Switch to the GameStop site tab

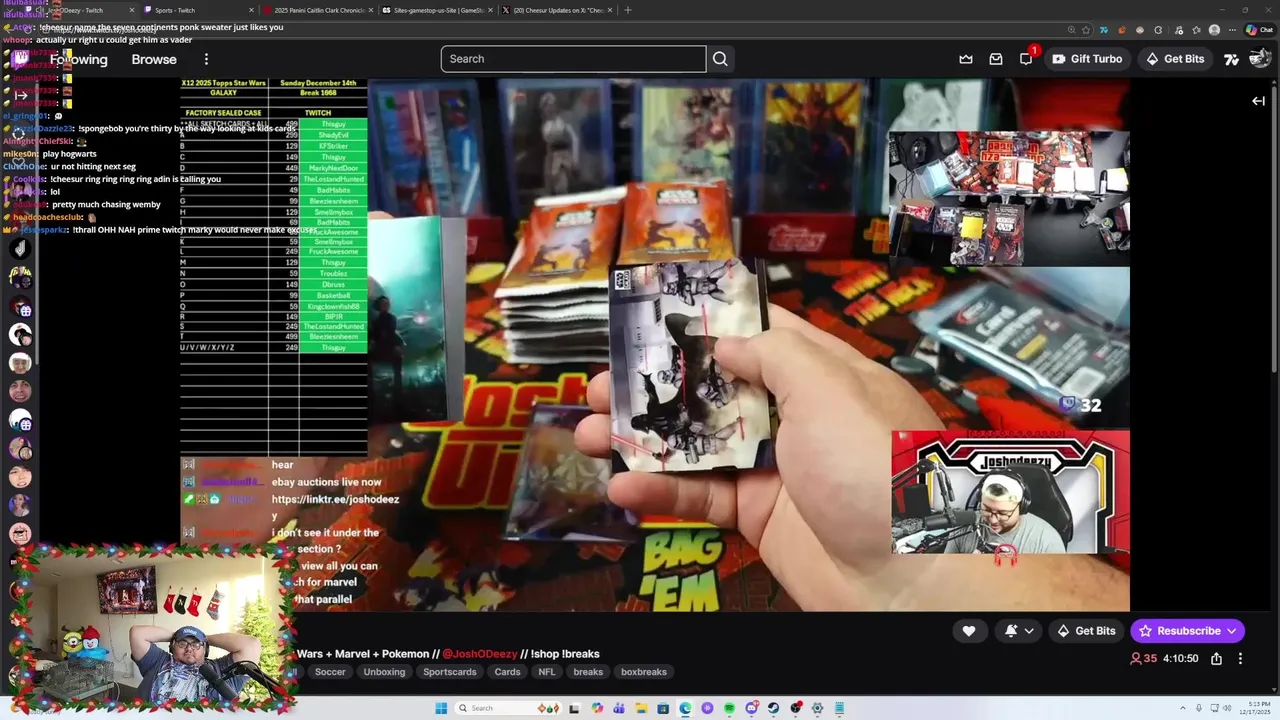tap(437, 10)
